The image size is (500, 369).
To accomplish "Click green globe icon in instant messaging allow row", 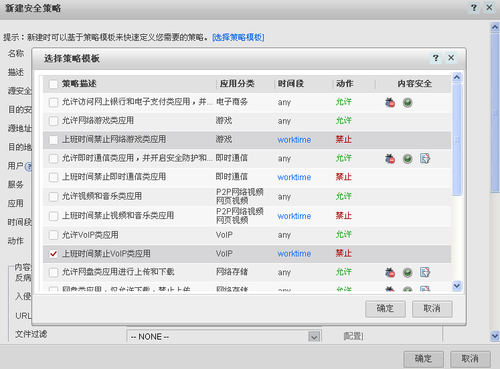I will pos(407,158).
